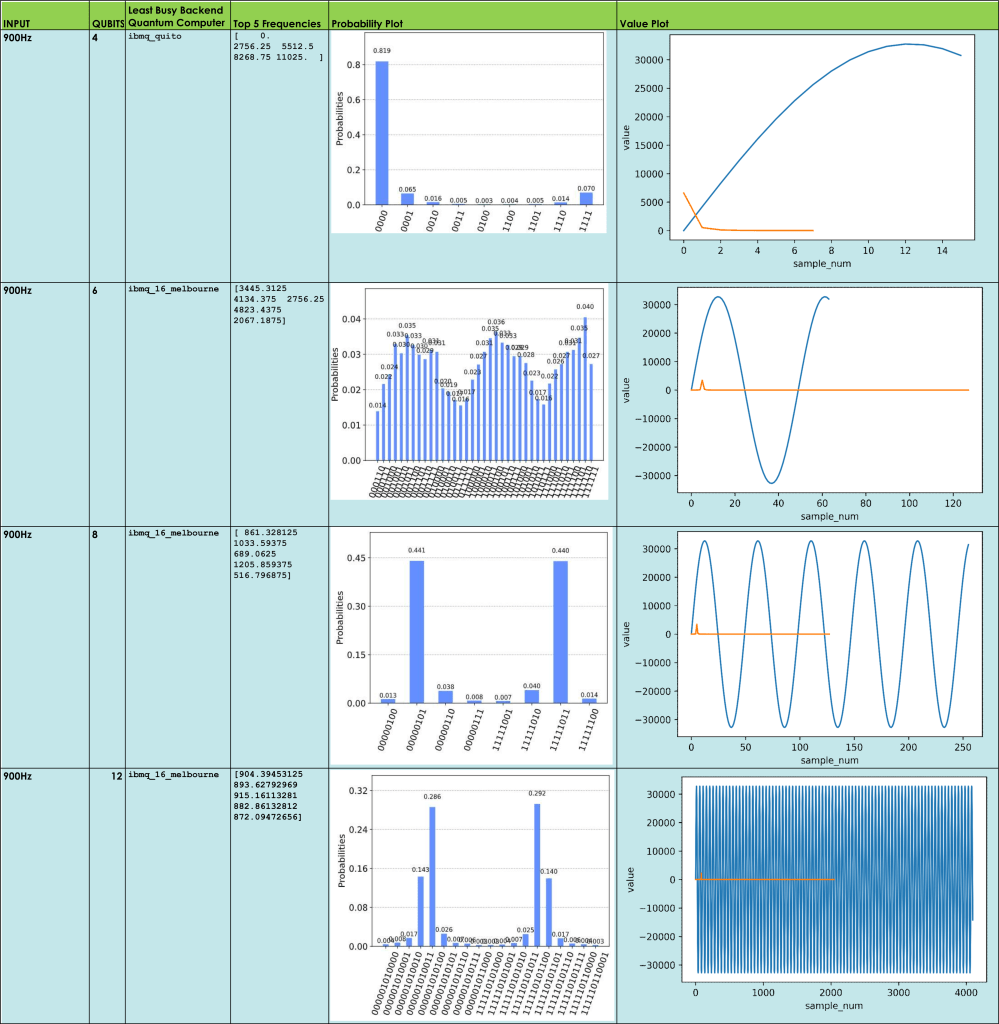Open the 4-qubit value plot
999x1024 pixels.
(x=808, y=150)
